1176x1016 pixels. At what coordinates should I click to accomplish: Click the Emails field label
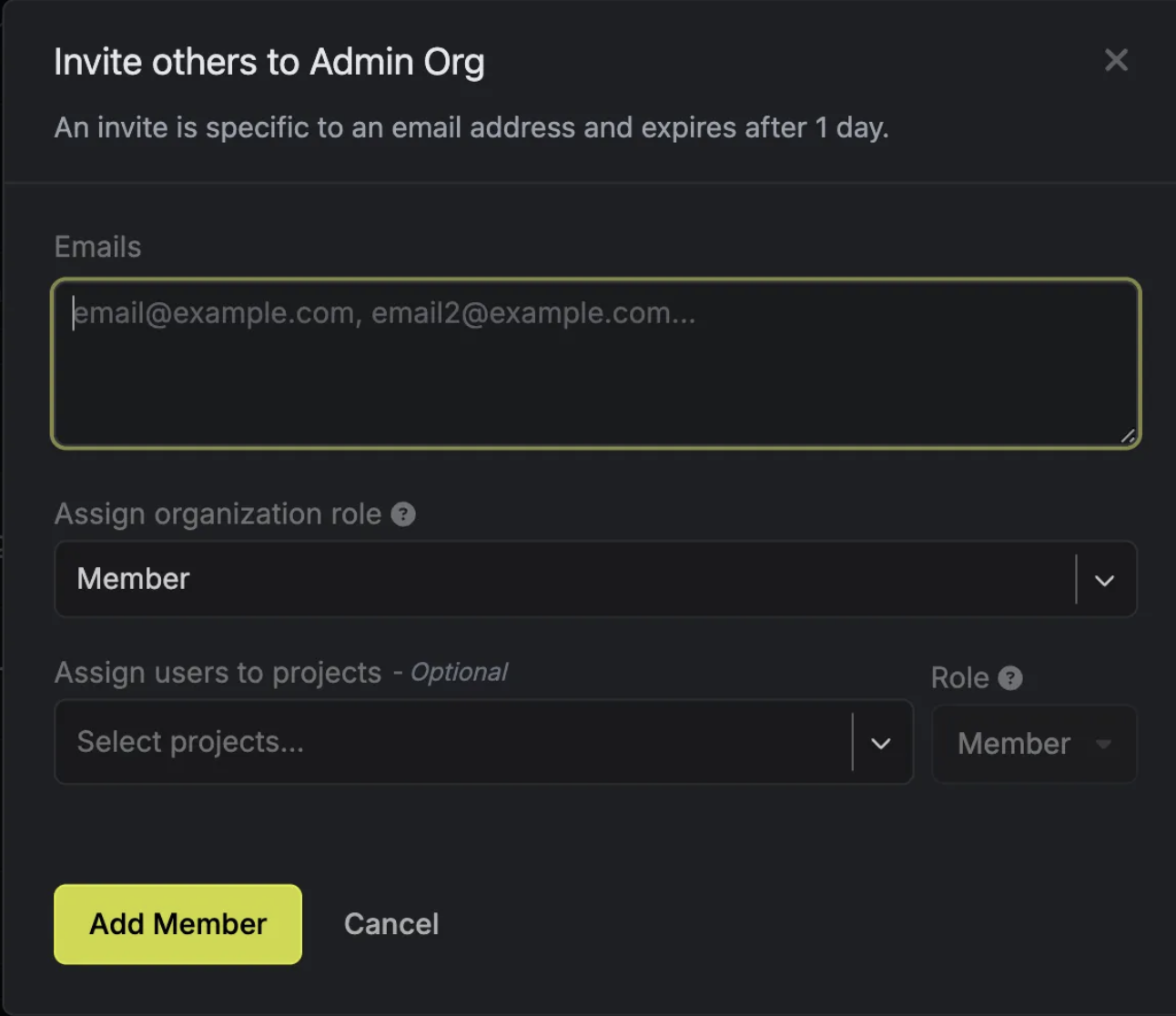pyautogui.click(x=98, y=247)
